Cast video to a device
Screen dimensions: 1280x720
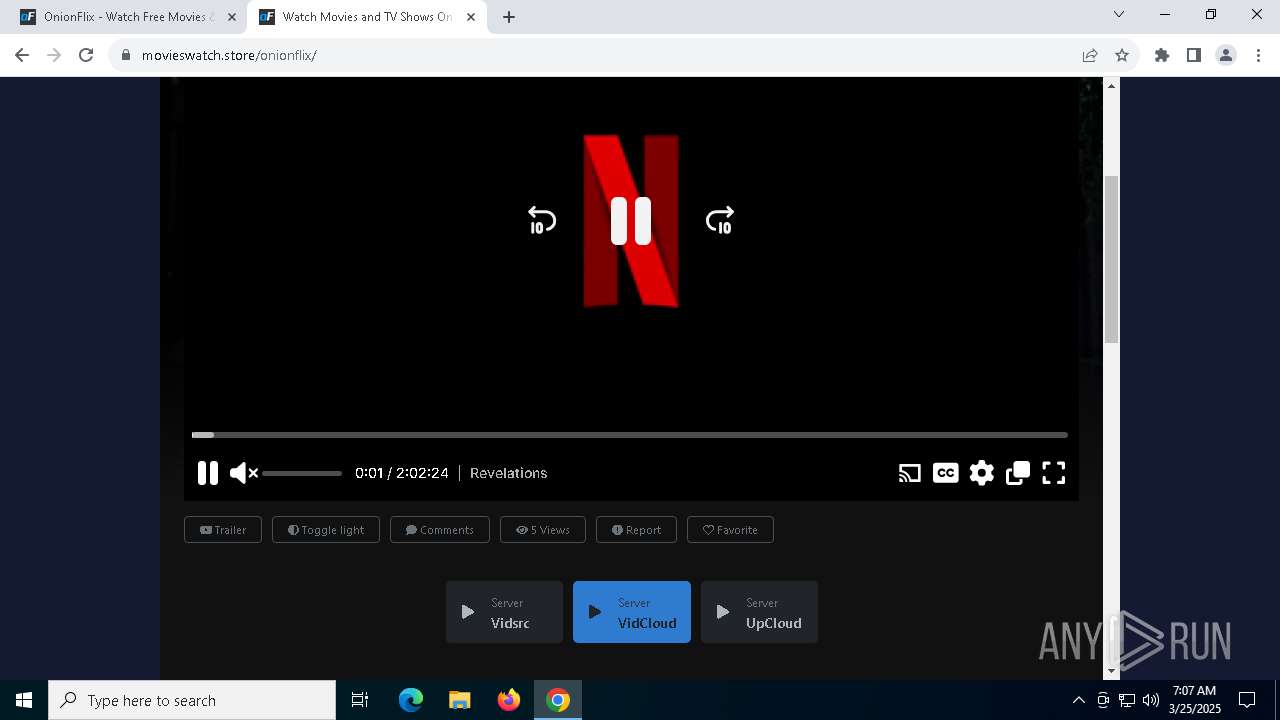909,473
